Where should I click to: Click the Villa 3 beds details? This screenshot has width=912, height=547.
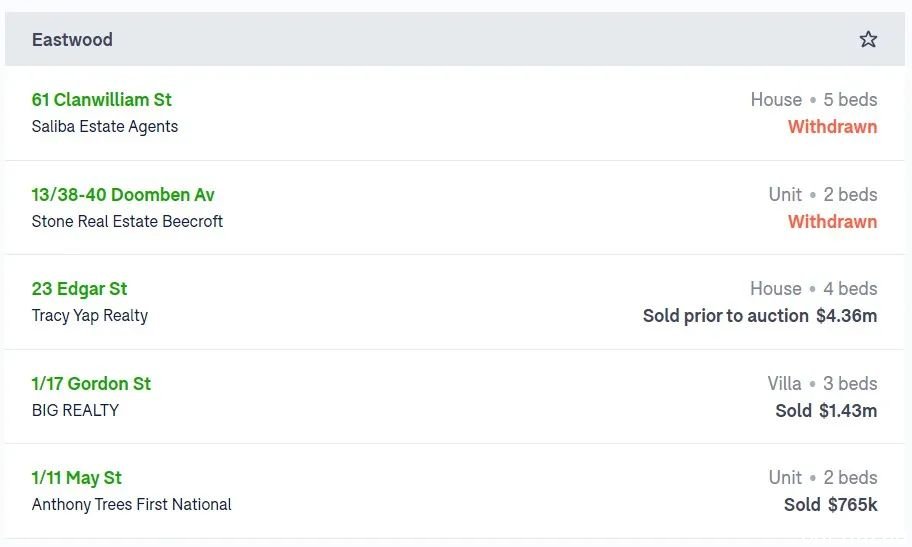[822, 384]
